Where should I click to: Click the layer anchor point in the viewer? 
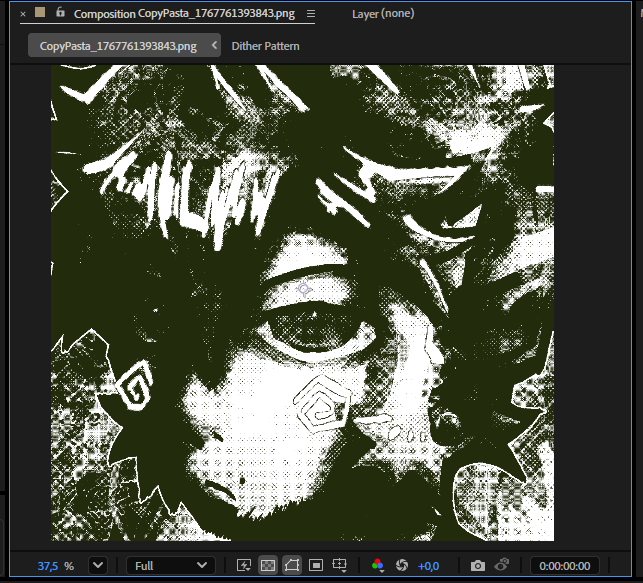tap(304, 289)
